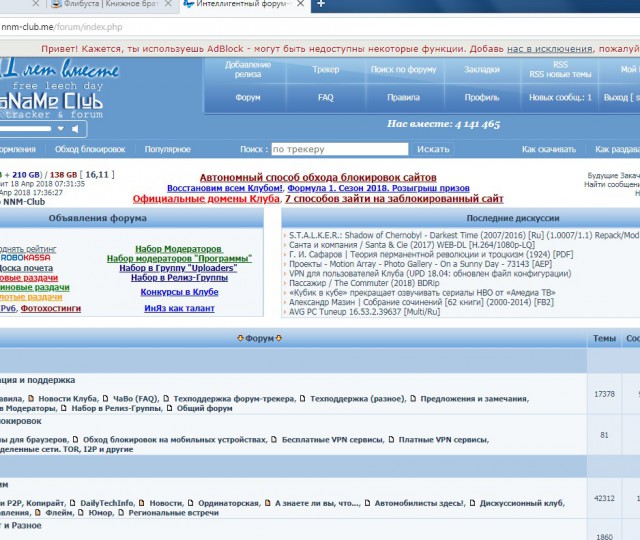Open Санта и компания discussion
The height and width of the screenshot is (540, 640).
coord(412,245)
